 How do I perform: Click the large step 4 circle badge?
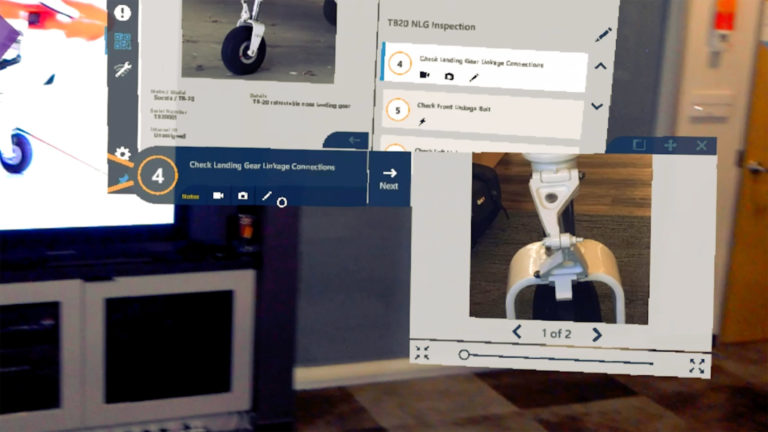click(x=157, y=175)
